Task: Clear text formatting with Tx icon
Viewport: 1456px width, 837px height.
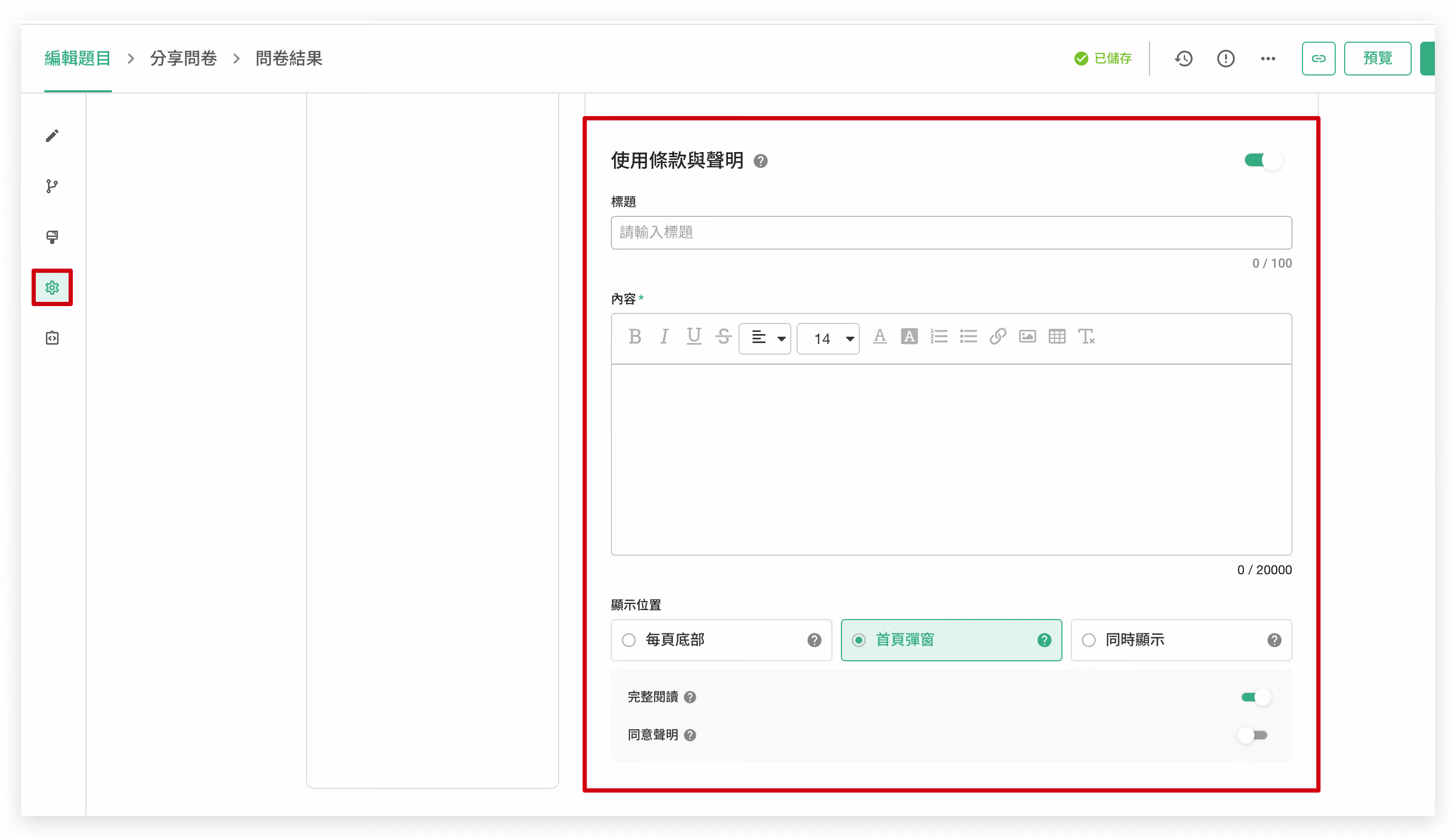Action: tap(1087, 336)
